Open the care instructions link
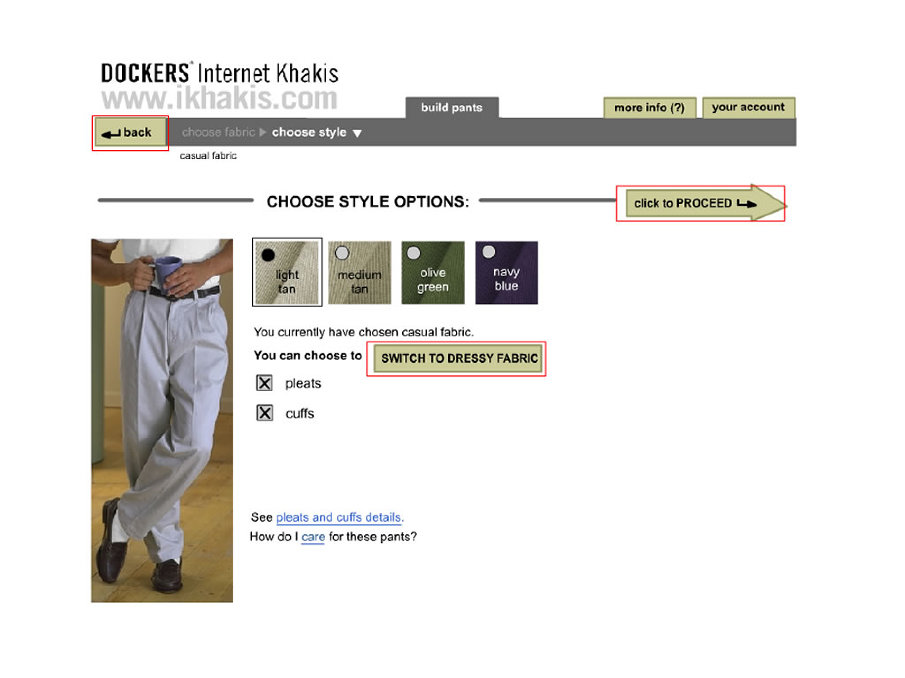 point(313,537)
